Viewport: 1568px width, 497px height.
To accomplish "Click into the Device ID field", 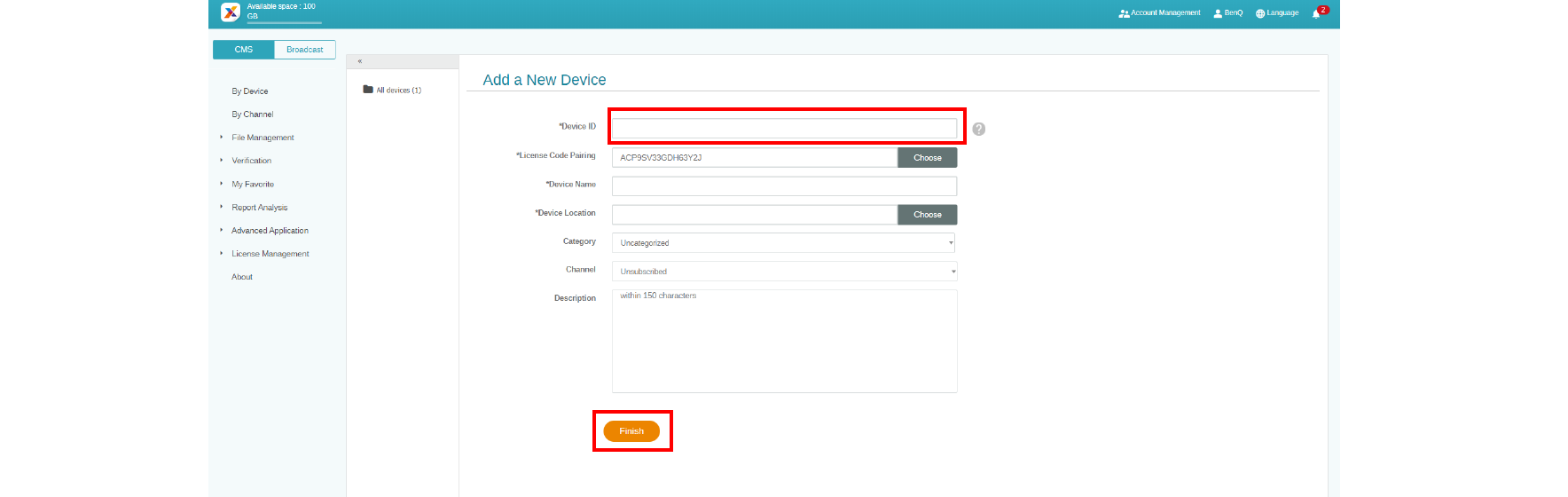I will click(784, 128).
